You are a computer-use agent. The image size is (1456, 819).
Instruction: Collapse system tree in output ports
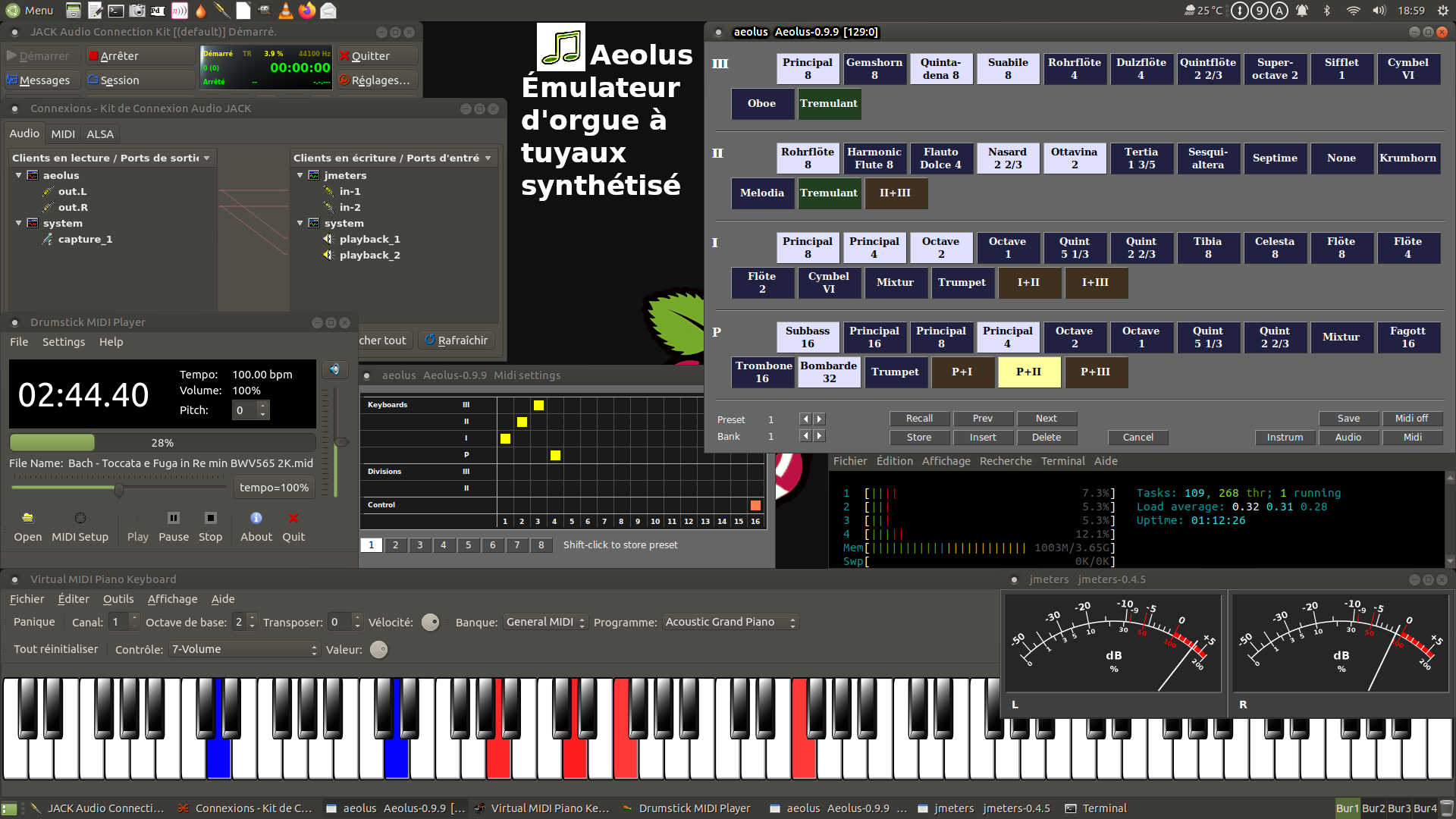(18, 223)
